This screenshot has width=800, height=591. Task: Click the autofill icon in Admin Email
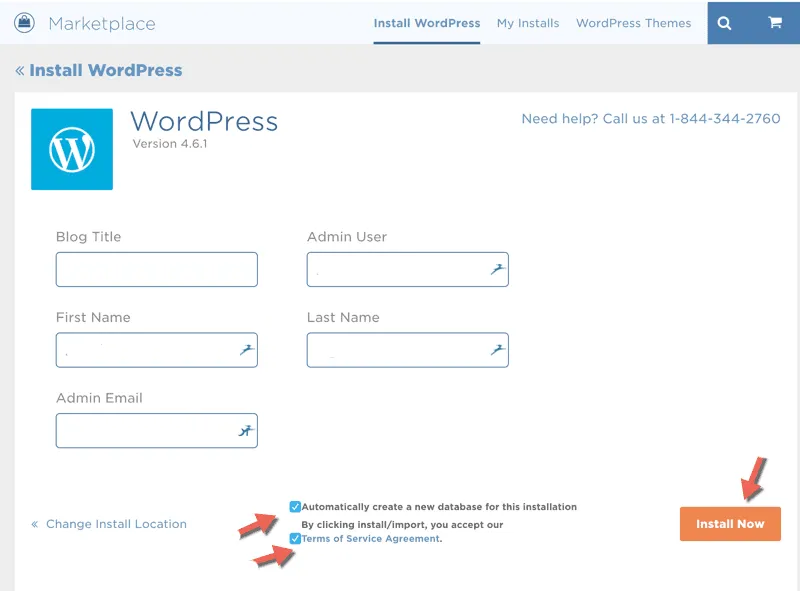246,431
